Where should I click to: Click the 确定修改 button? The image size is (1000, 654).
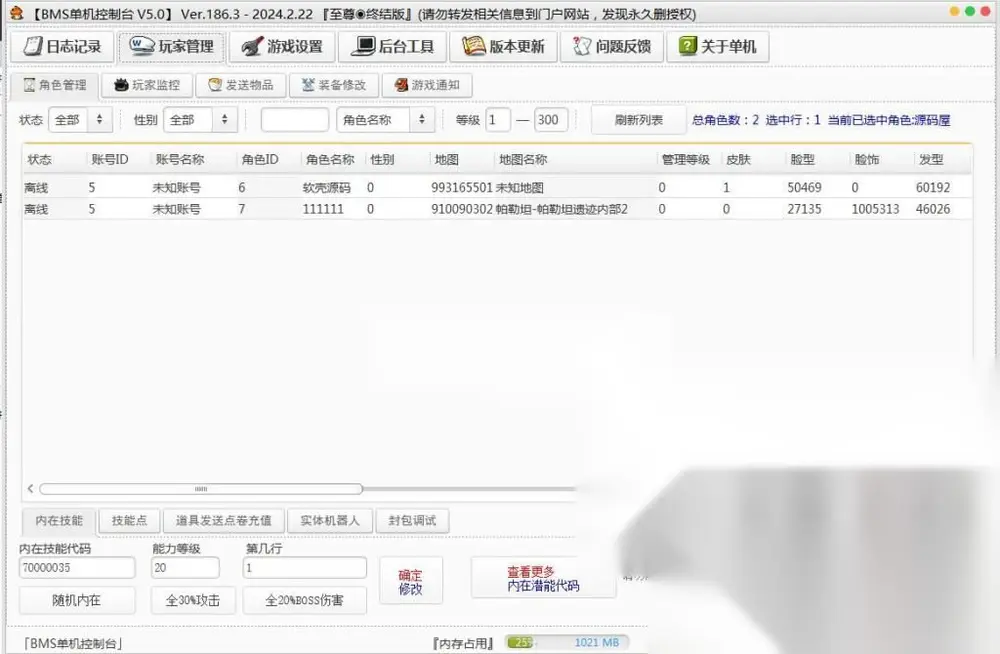[410, 581]
